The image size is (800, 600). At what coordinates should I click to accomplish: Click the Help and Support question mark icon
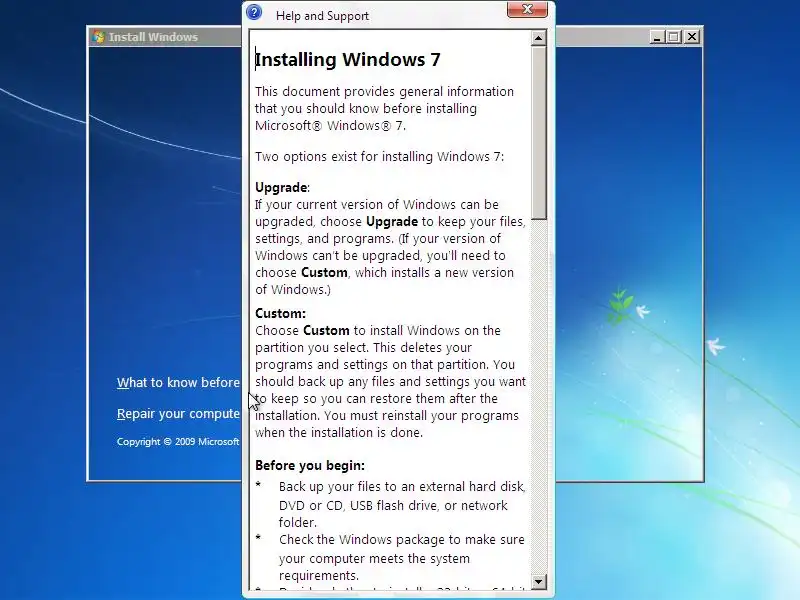click(x=254, y=12)
